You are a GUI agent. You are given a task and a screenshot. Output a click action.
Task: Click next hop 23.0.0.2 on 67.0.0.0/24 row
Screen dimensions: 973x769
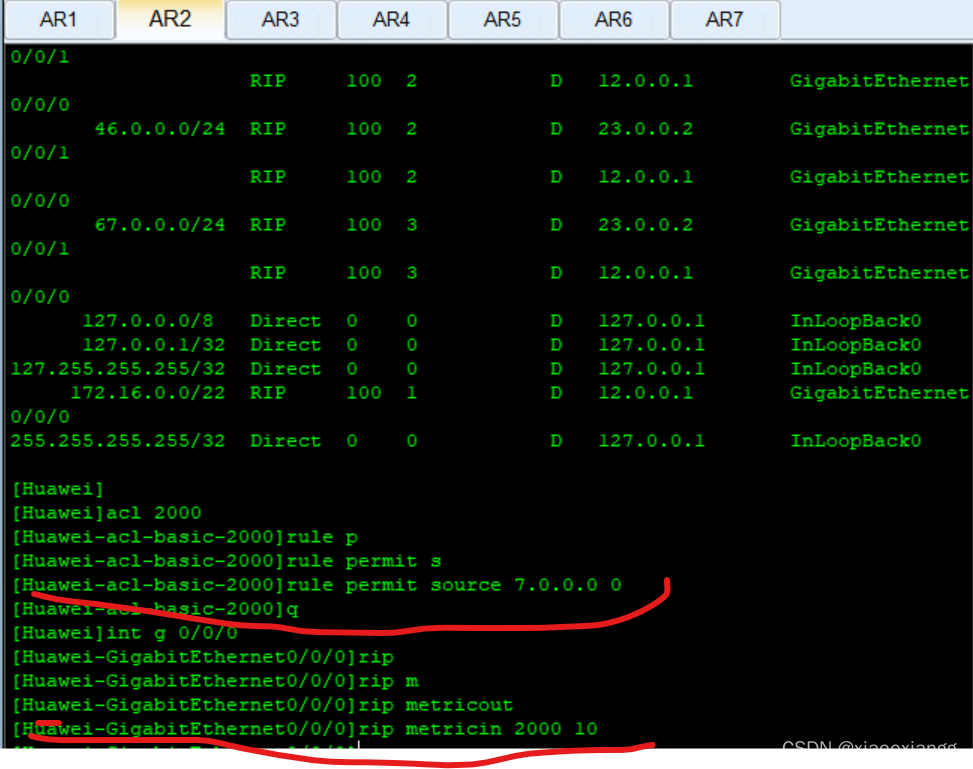pyautogui.click(x=645, y=225)
